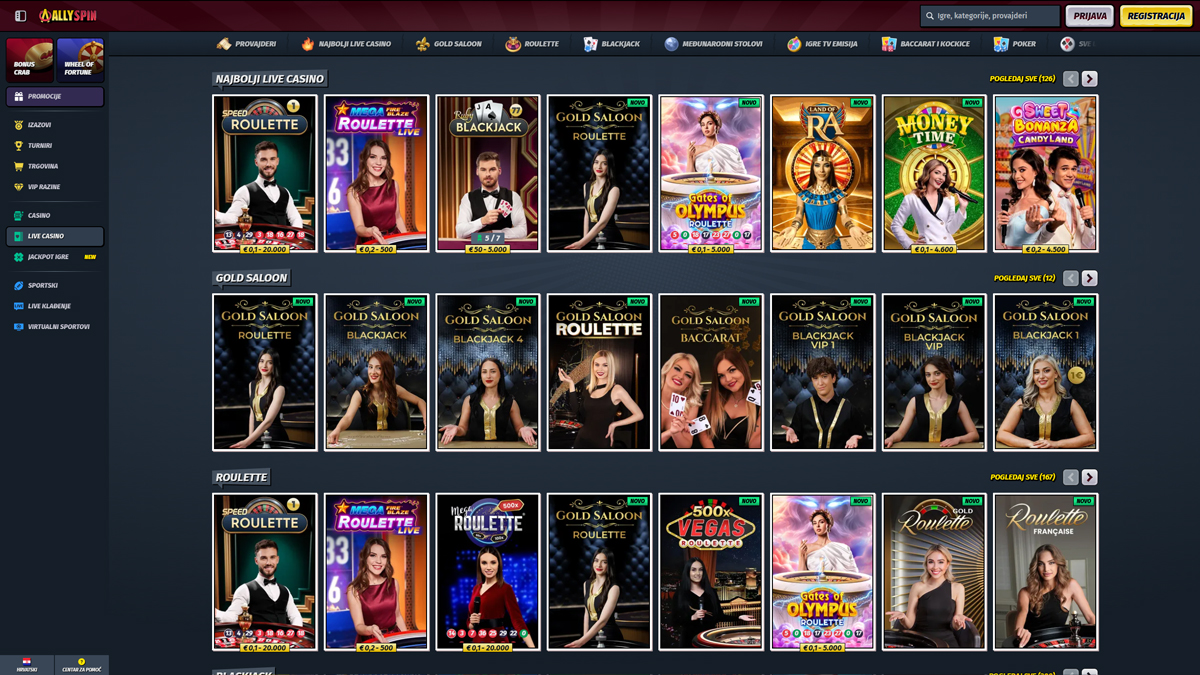Open Ruby Blackjack game card
The image size is (1200, 675).
488,173
